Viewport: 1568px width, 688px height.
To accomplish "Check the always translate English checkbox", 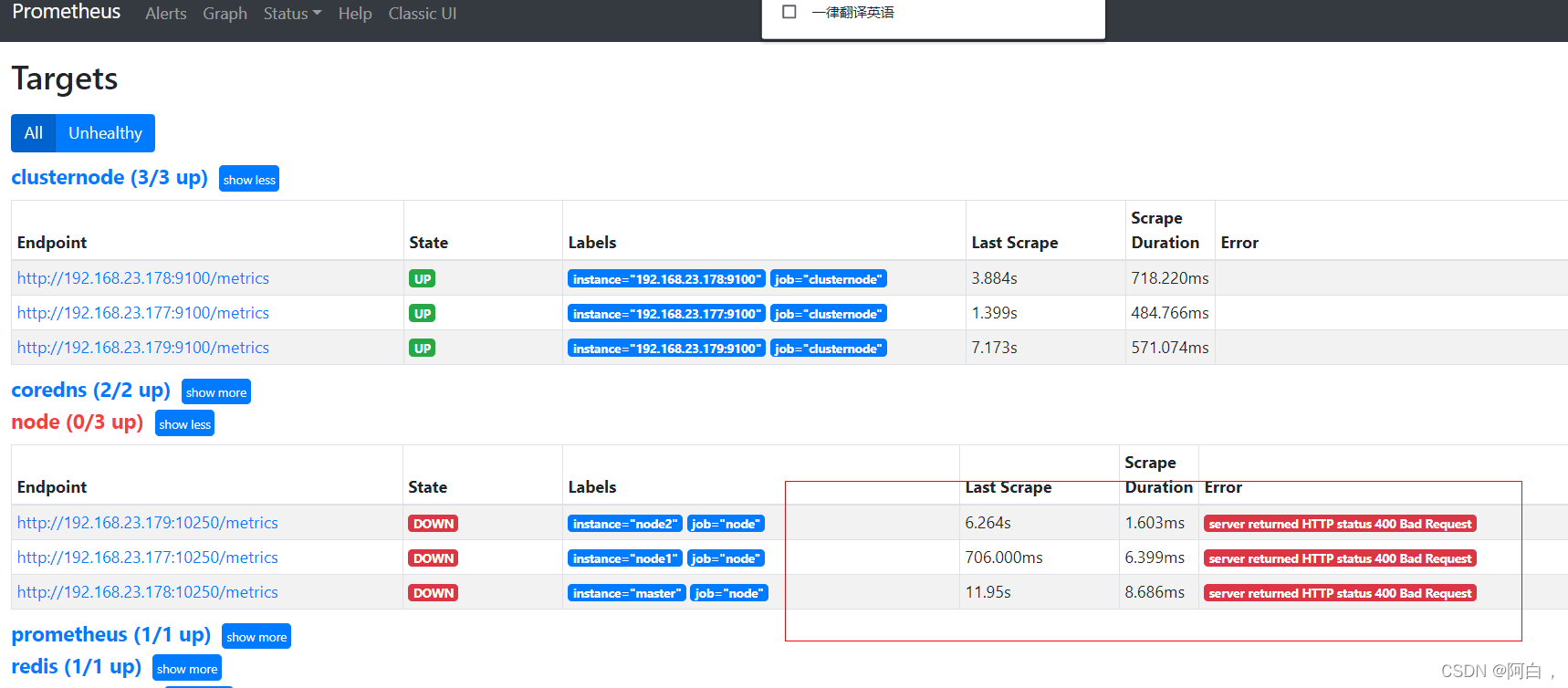I will [789, 12].
